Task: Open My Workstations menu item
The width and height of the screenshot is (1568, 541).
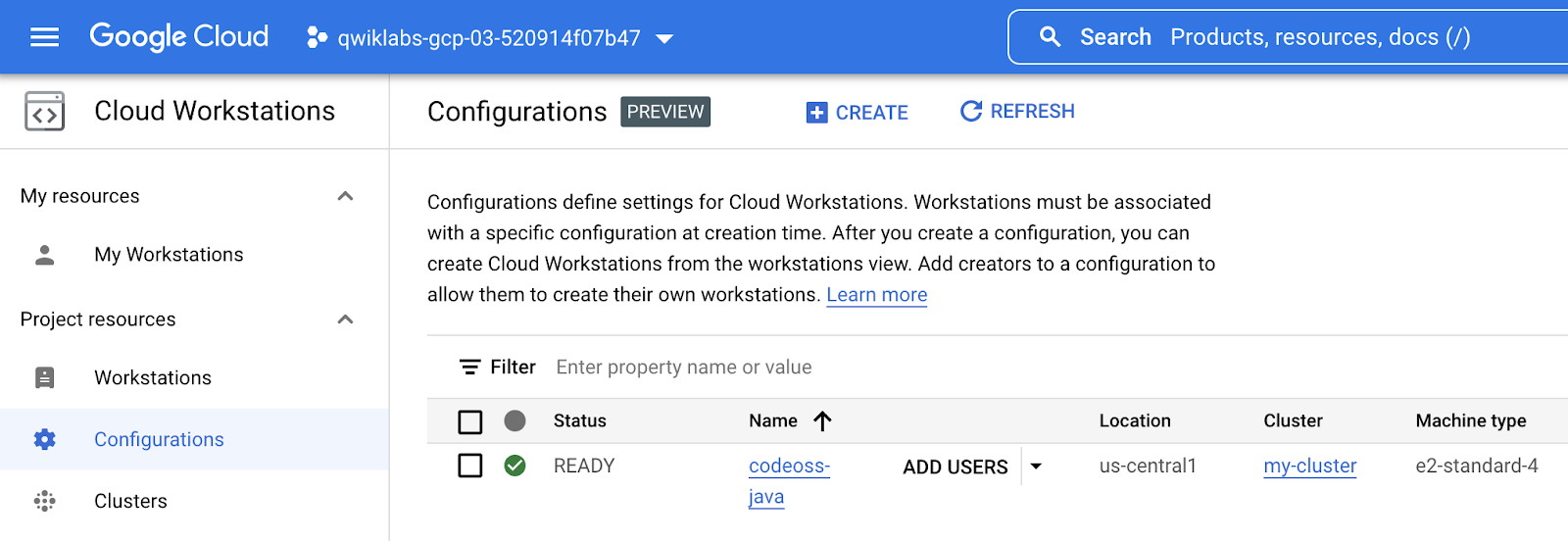Action: tap(169, 255)
